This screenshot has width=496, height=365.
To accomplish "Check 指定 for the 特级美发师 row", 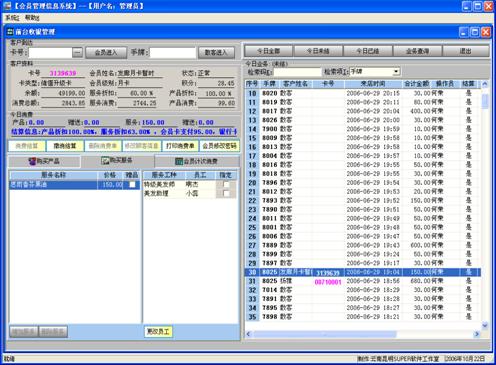I will click(226, 184).
